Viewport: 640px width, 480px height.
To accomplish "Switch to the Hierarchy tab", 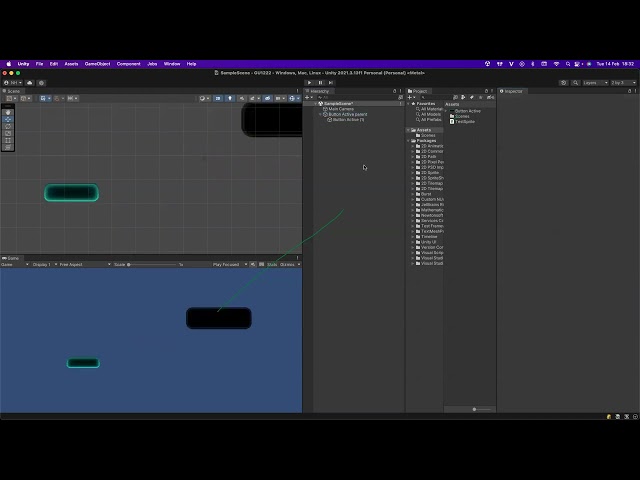I will (317, 91).
